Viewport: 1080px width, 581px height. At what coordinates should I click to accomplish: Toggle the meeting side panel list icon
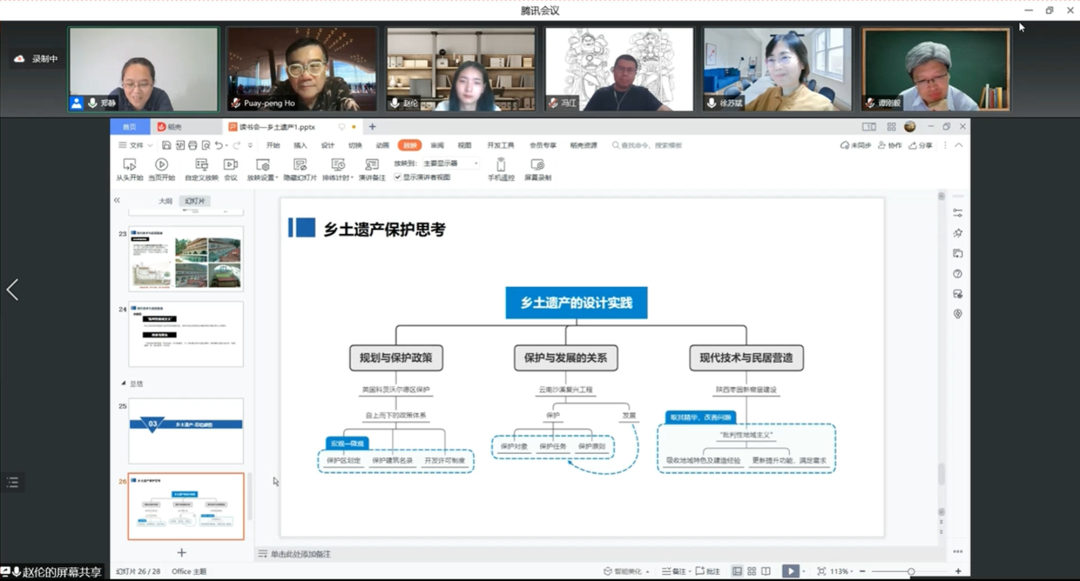coord(12,482)
